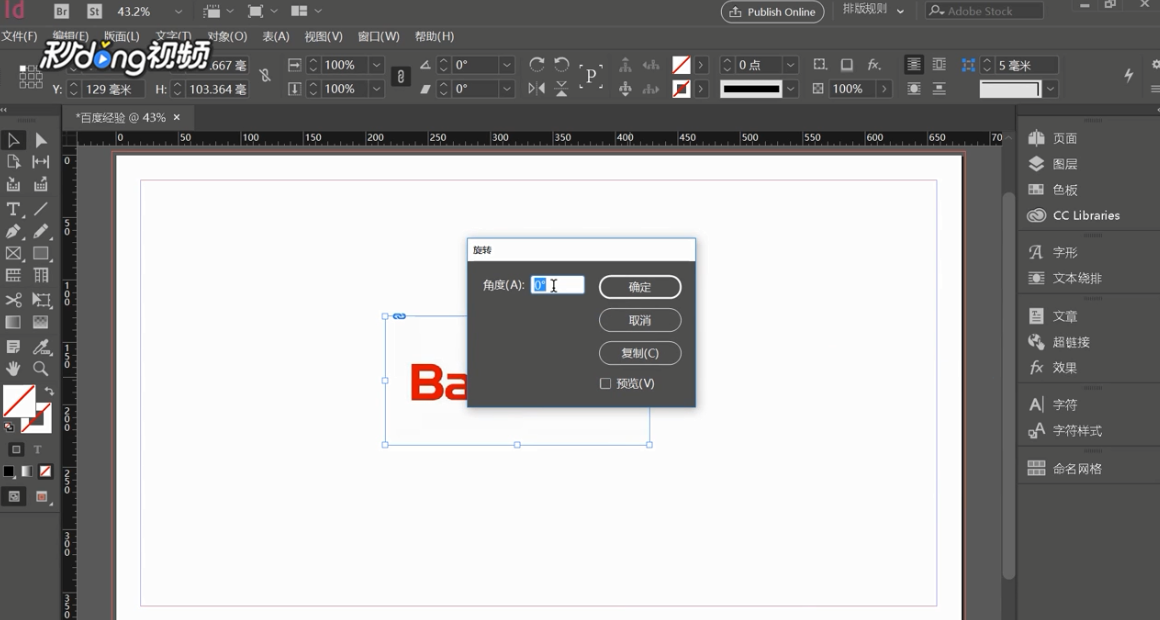
Task: Select the Rectangle tool
Action: (41, 254)
